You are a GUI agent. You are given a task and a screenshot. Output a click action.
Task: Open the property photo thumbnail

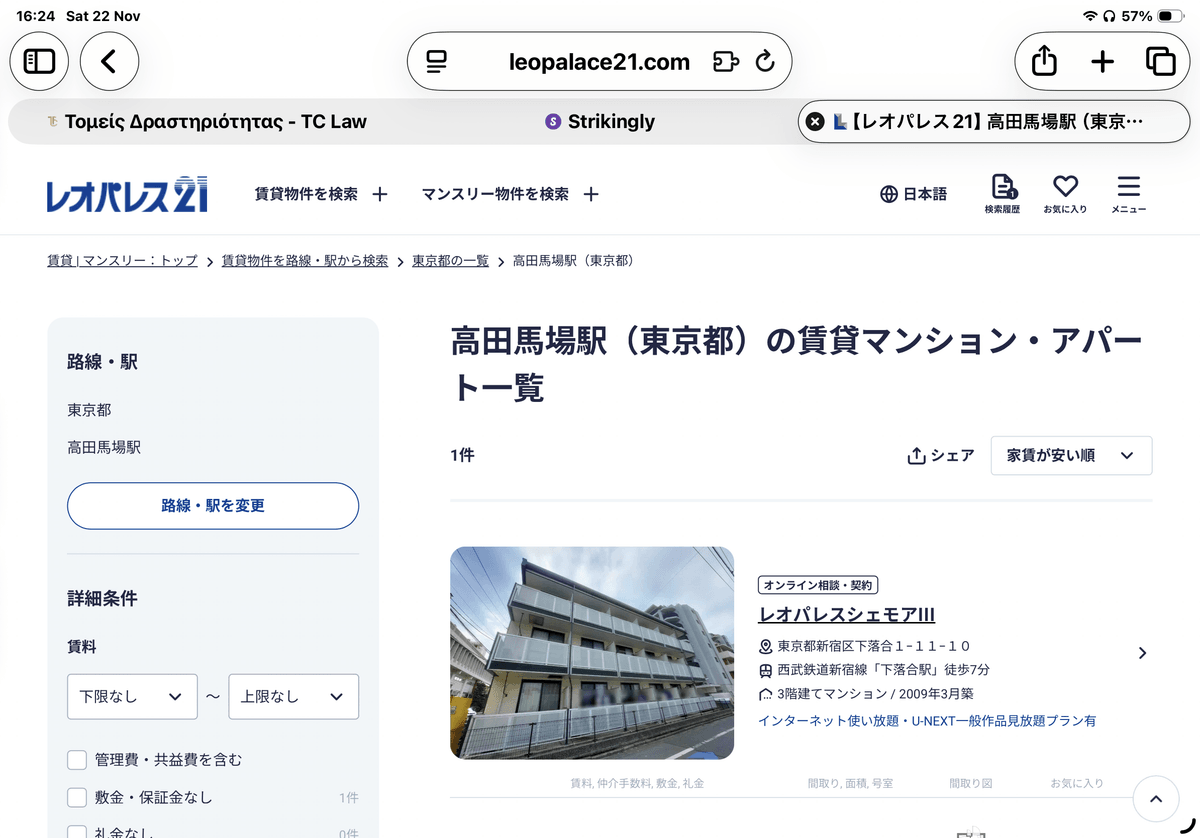[x=592, y=653]
